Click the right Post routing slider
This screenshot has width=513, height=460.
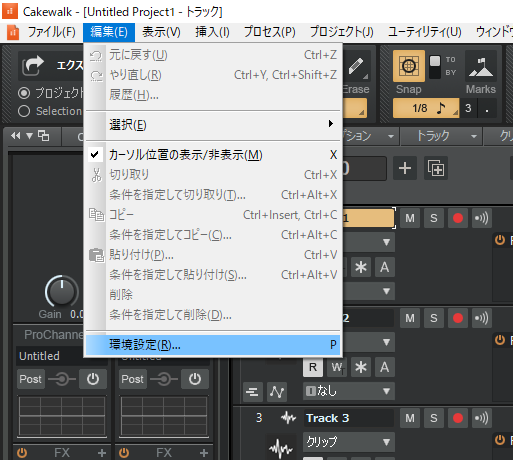(164, 379)
